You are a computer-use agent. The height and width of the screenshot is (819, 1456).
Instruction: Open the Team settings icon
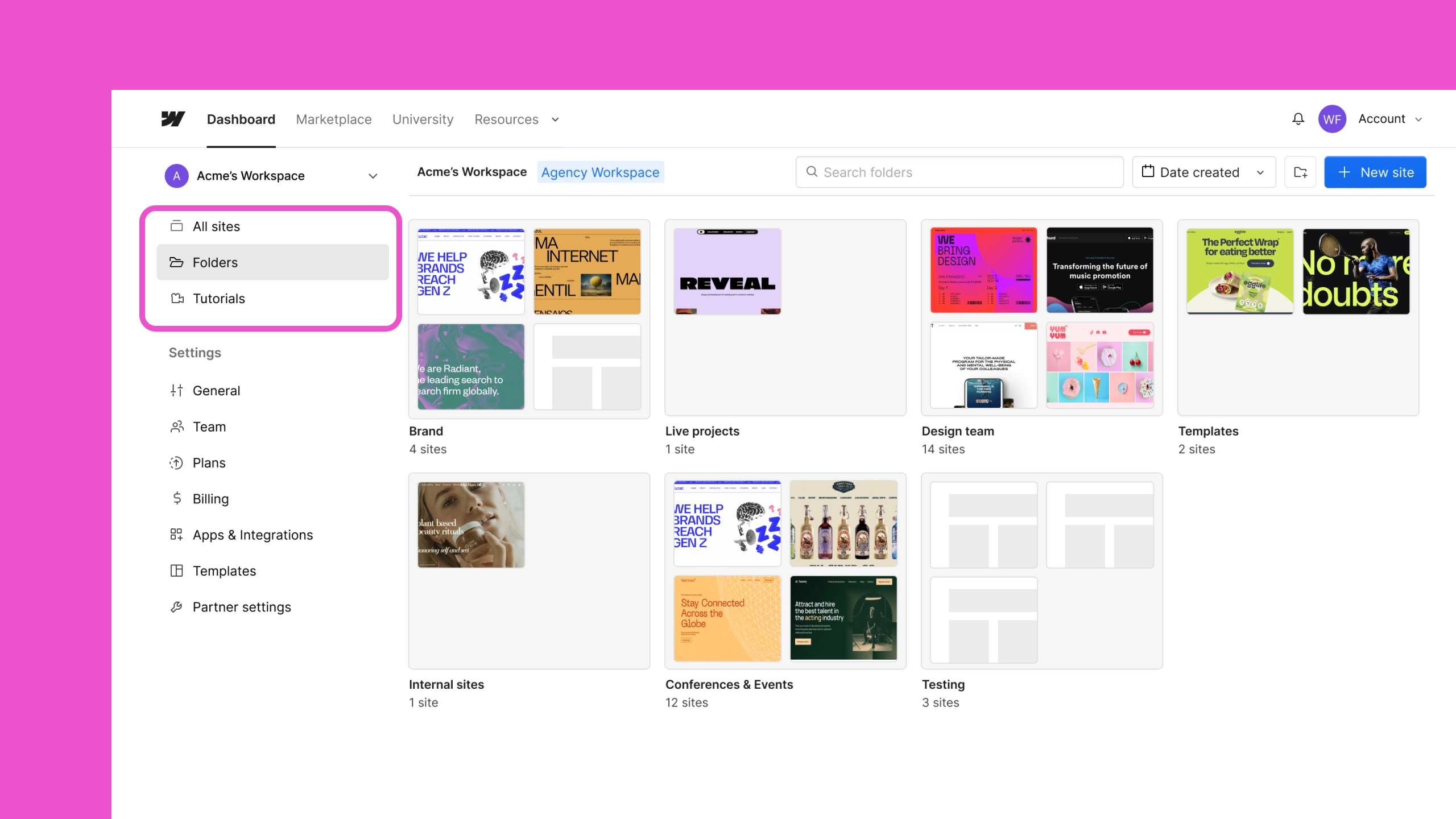coord(176,427)
